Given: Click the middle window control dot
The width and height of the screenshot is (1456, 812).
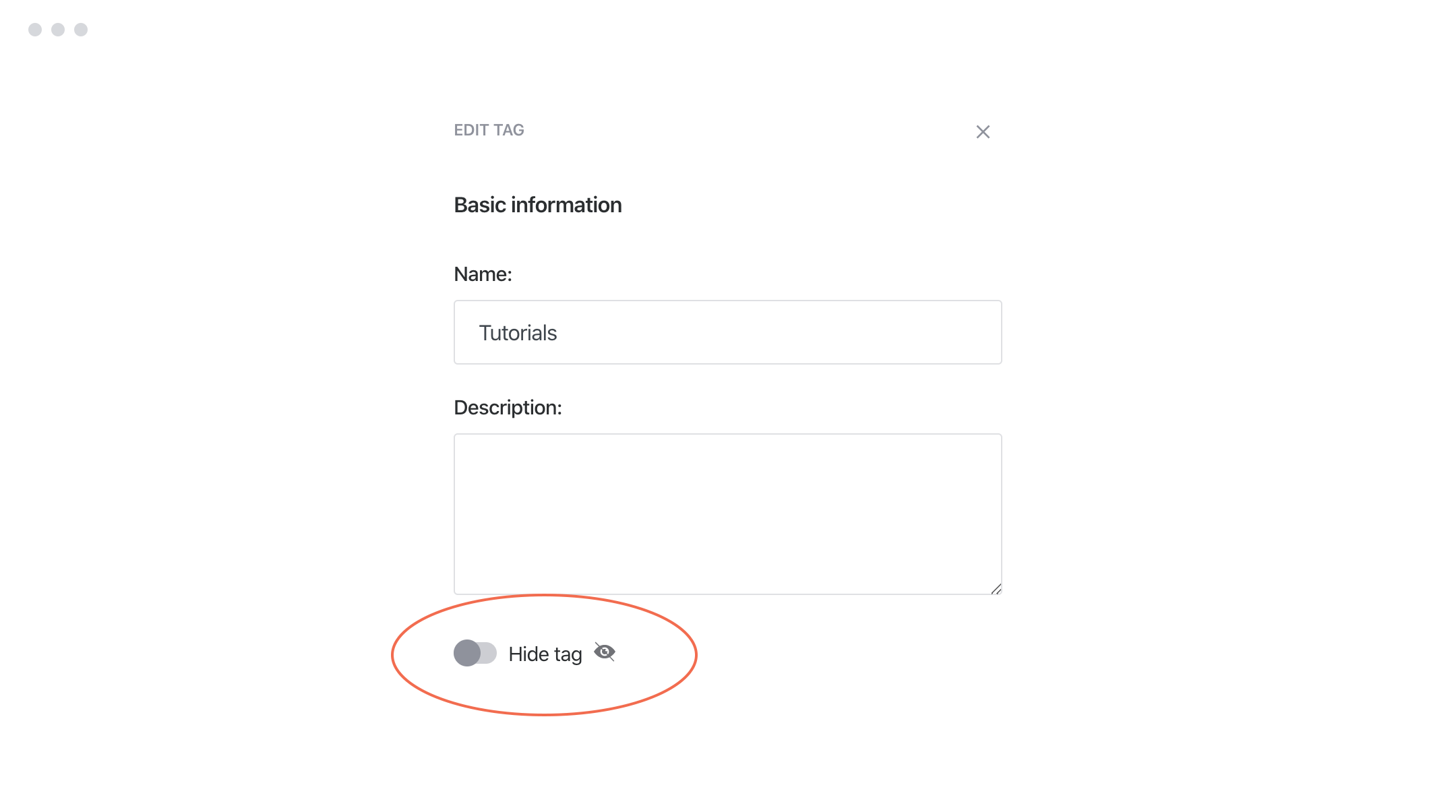Looking at the screenshot, I should click(57, 29).
